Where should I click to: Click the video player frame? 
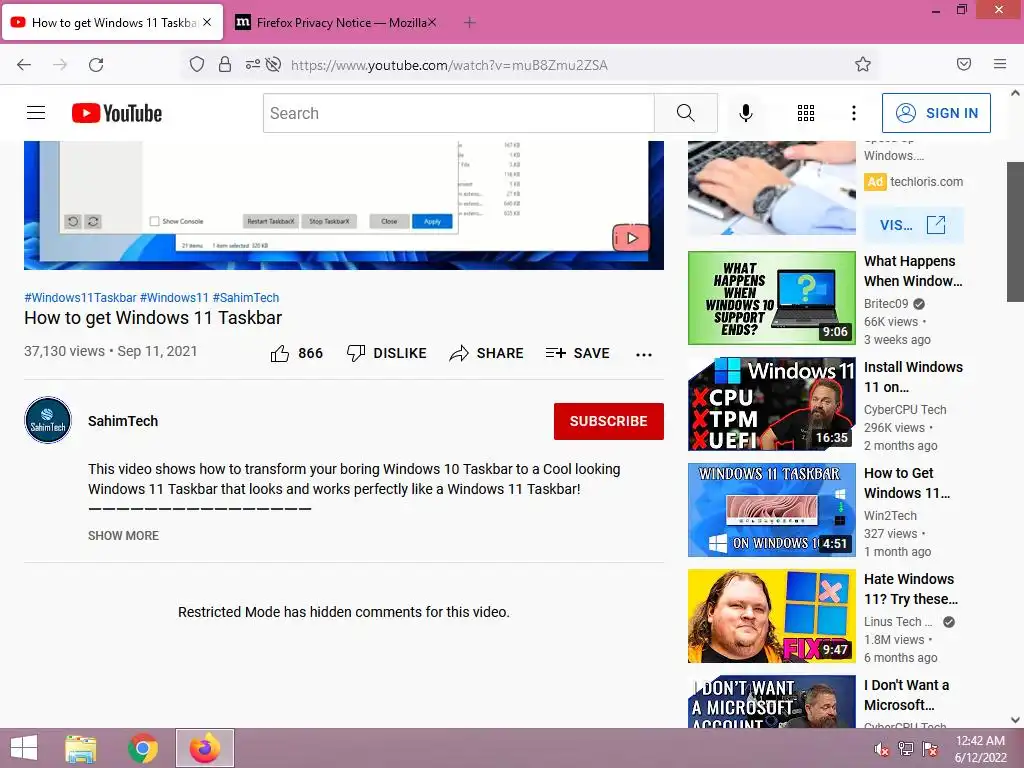click(x=344, y=205)
